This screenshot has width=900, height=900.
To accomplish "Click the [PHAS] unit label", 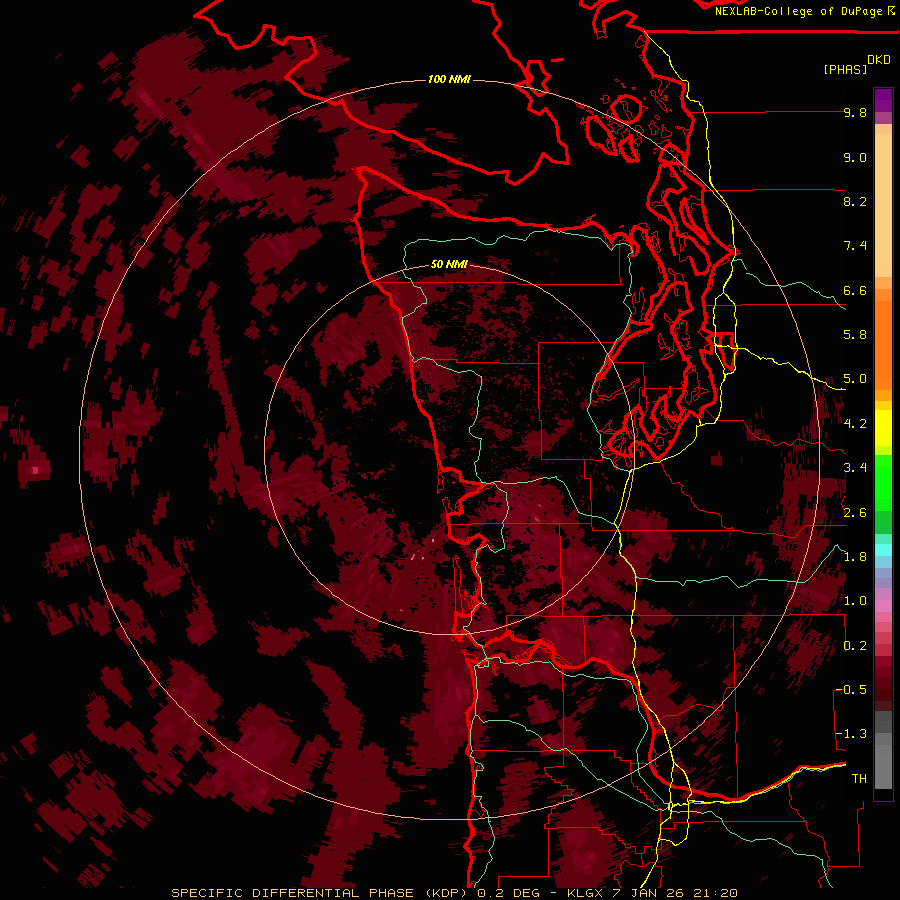I will pyautogui.click(x=845, y=70).
